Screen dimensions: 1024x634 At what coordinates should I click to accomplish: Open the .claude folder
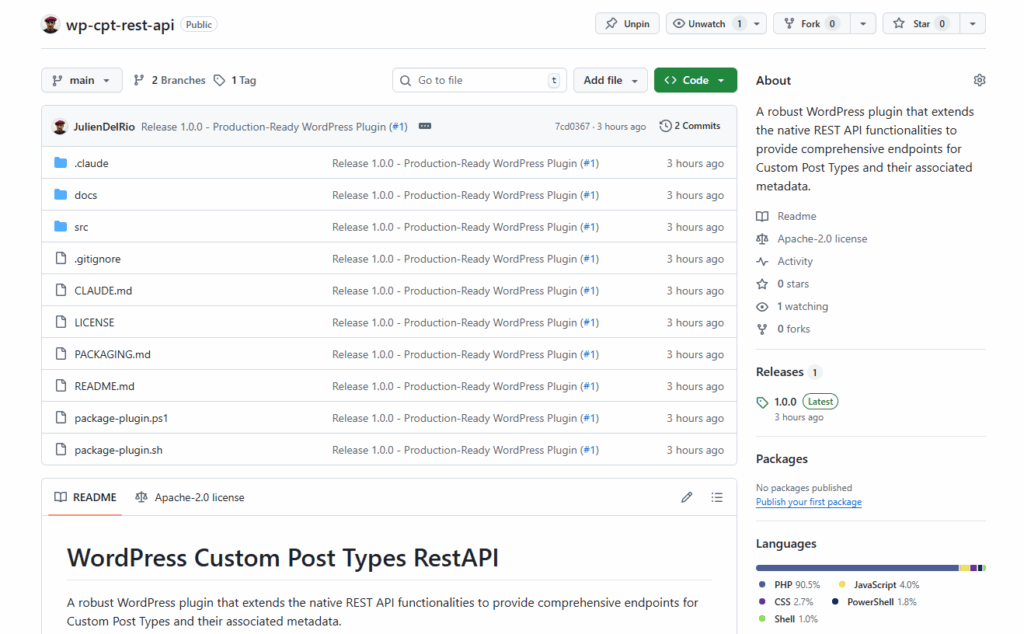click(91, 163)
